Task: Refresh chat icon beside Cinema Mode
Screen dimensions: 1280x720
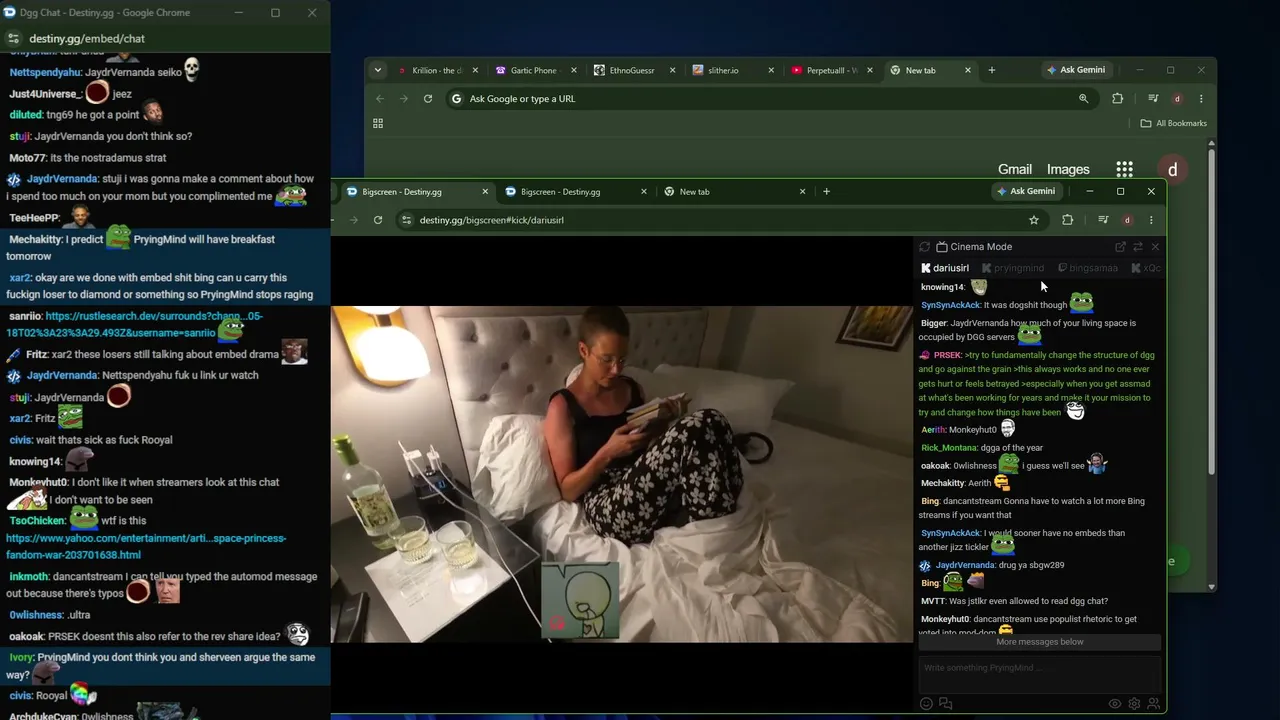Action: 924,247
